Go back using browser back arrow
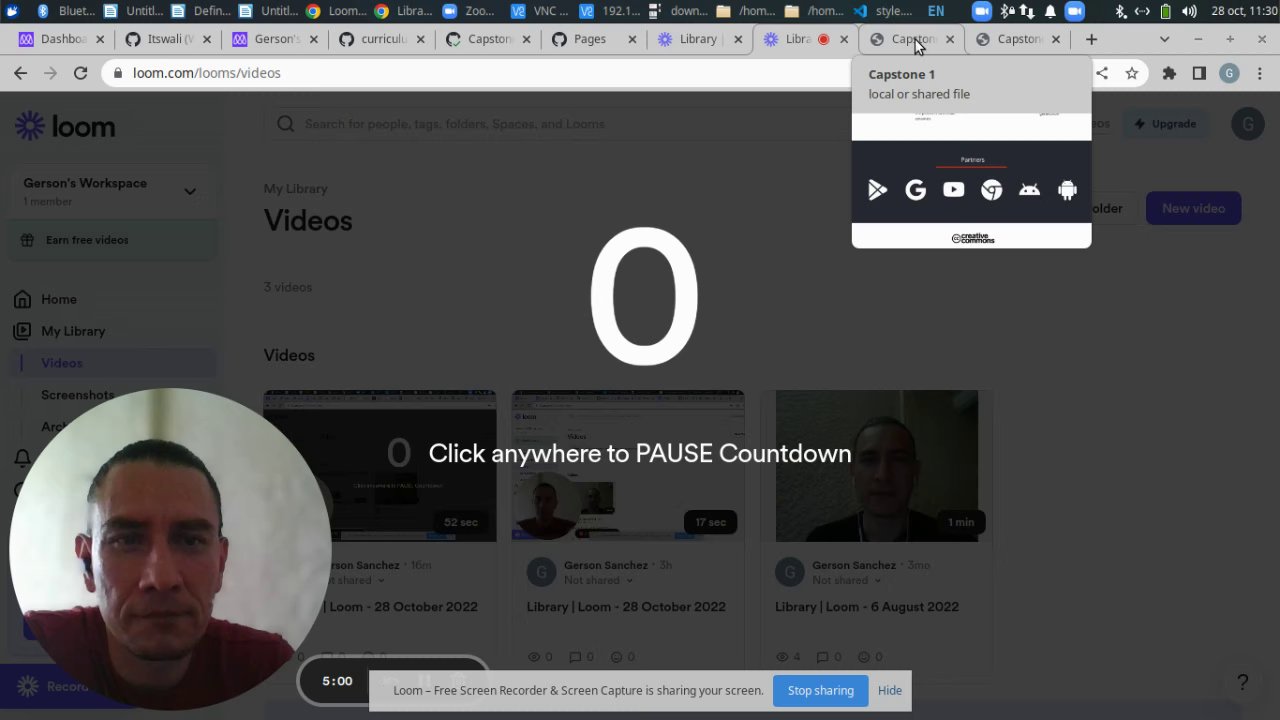The width and height of the screenshot is (1280, 720). point(20,73)
